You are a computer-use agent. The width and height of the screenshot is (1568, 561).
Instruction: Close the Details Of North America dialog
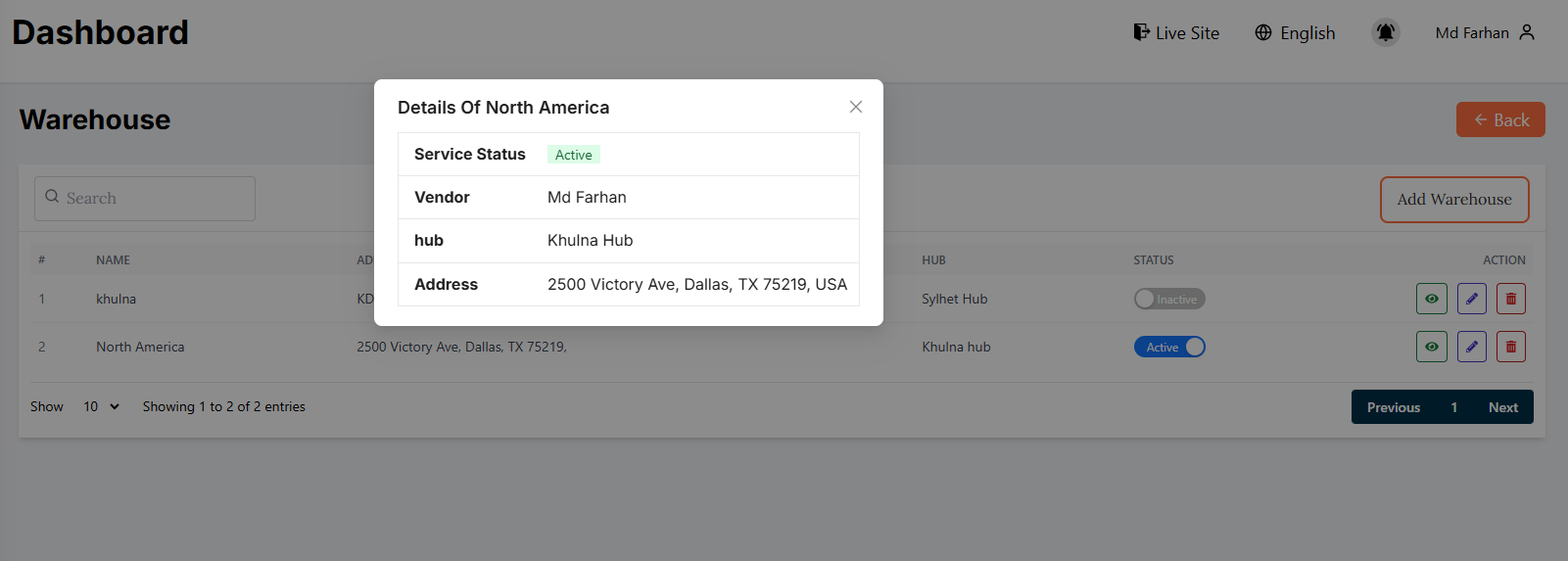(855, 107)
